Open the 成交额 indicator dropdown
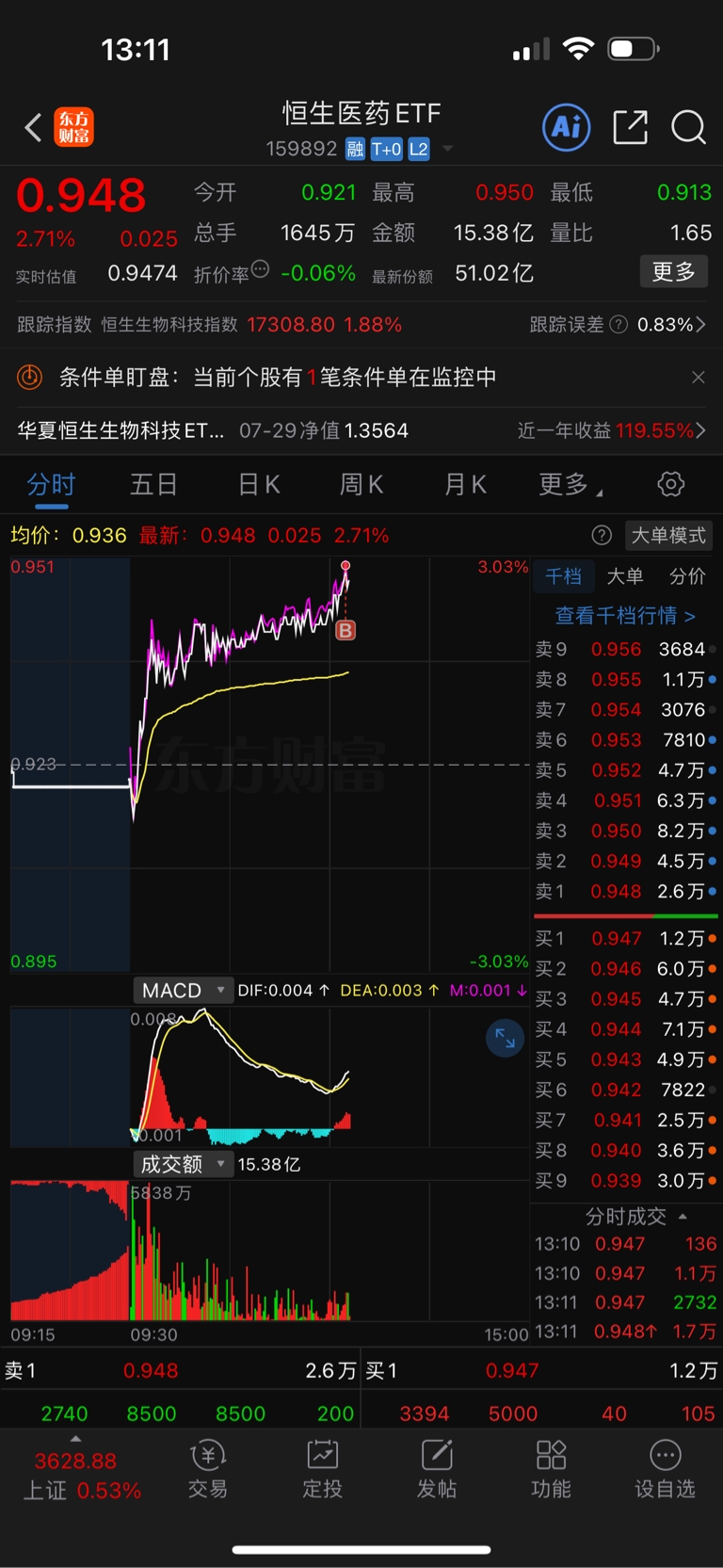The height and width of the screenshot is (1568, 723). (x=183, y=1165)
